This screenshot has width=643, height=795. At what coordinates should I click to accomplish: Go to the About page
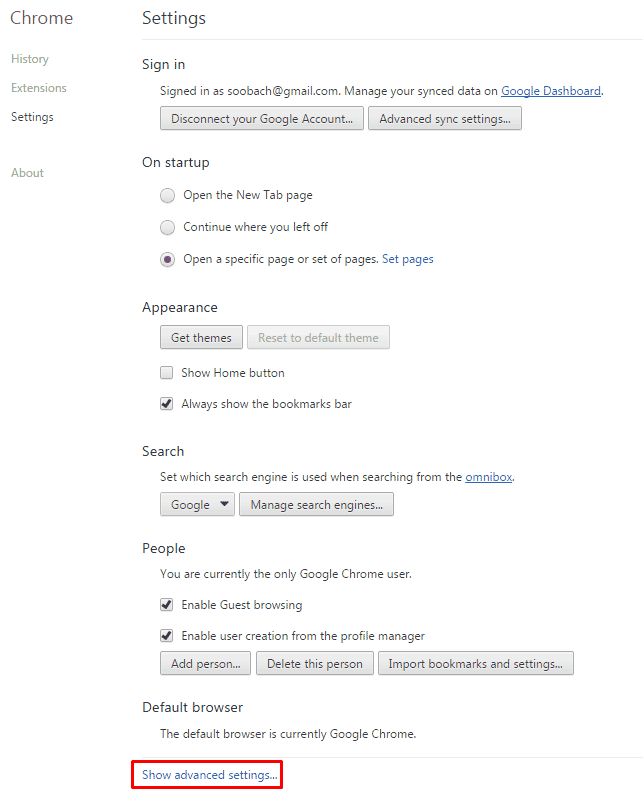tap(27, 173)
